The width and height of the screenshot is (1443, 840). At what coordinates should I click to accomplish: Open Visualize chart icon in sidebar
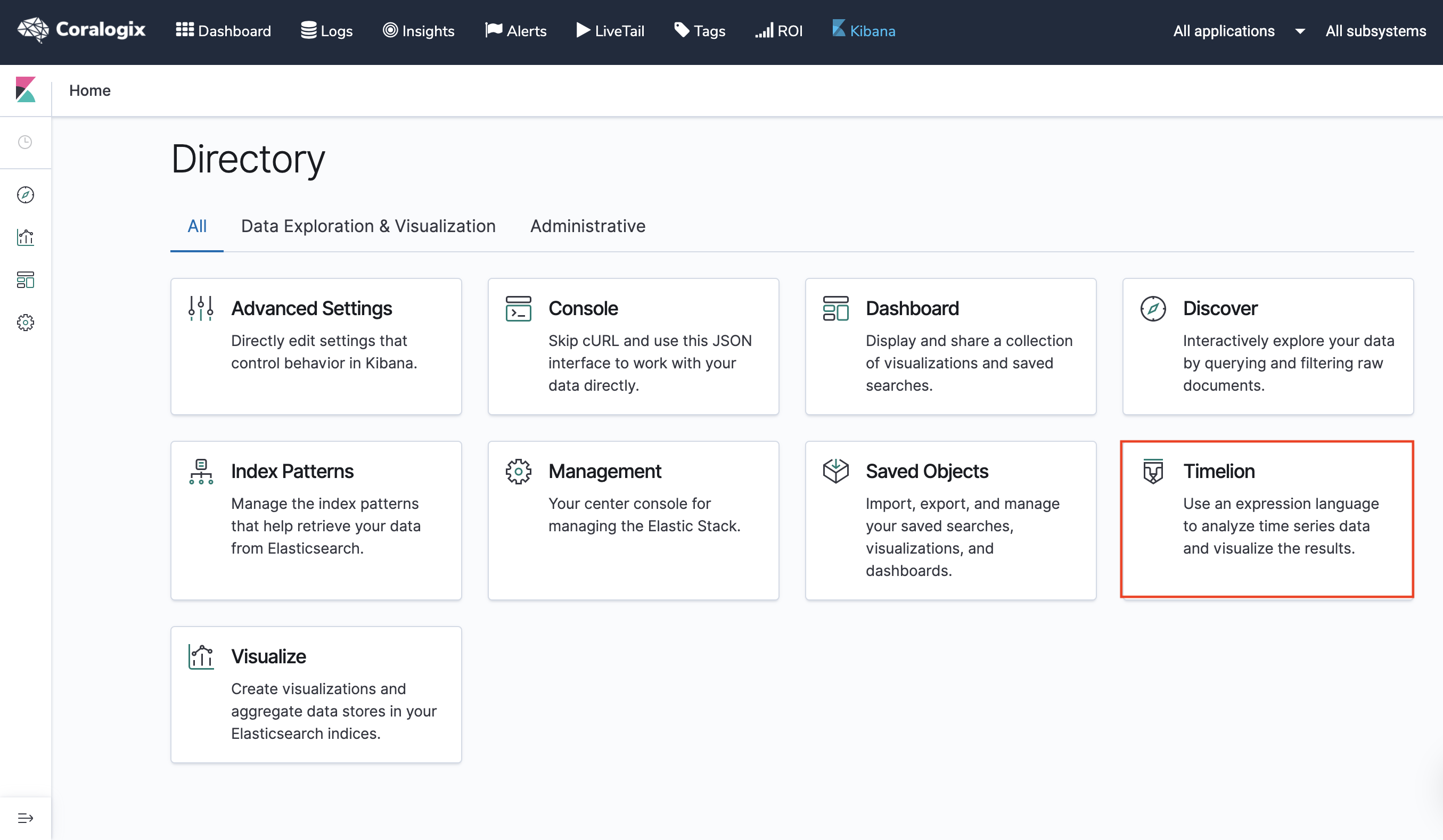[25, 237]
